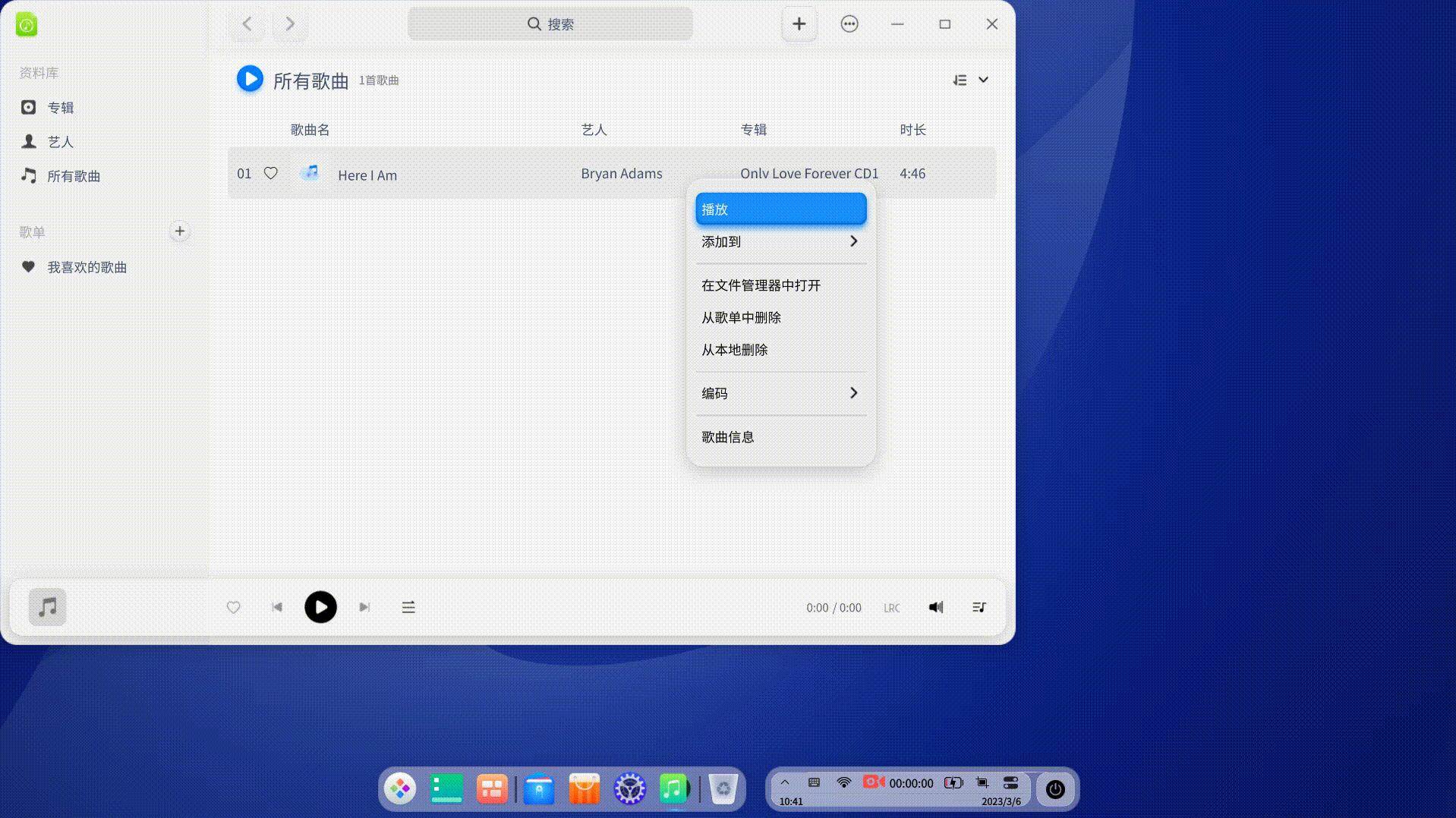The height and width of the screenshot is (818, 1456).
Task: Click the 艺人 column header
Action: (594, 130)
